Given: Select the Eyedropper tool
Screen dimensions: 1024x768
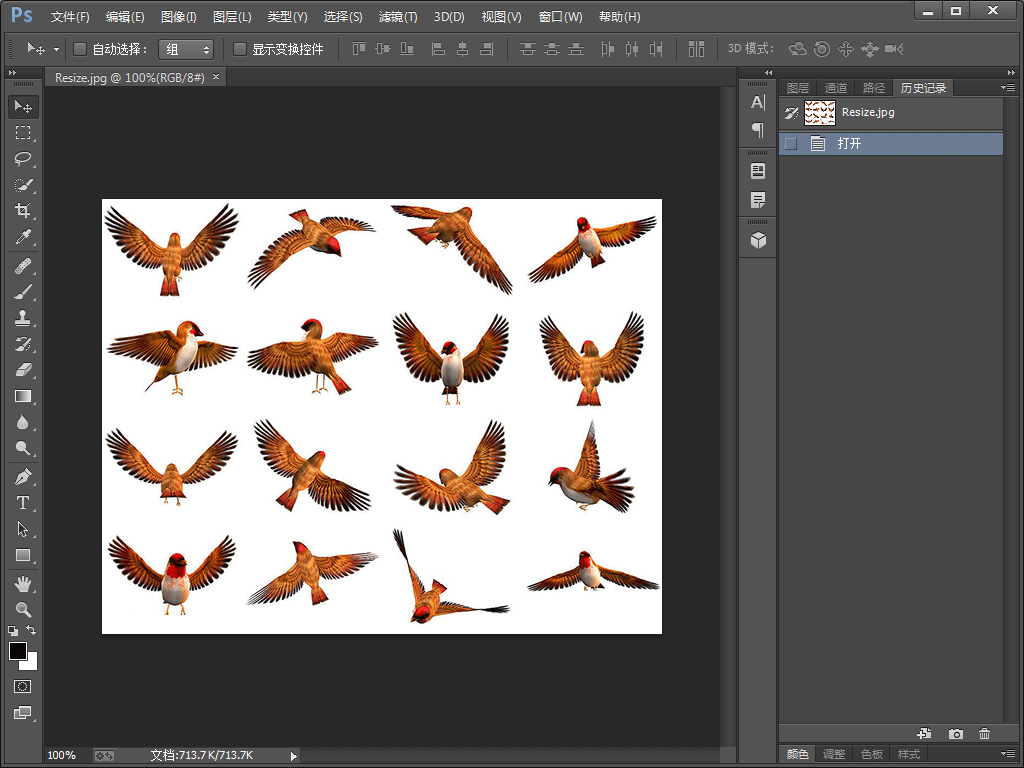Looking at the screenshot, I should click(23, 236).
